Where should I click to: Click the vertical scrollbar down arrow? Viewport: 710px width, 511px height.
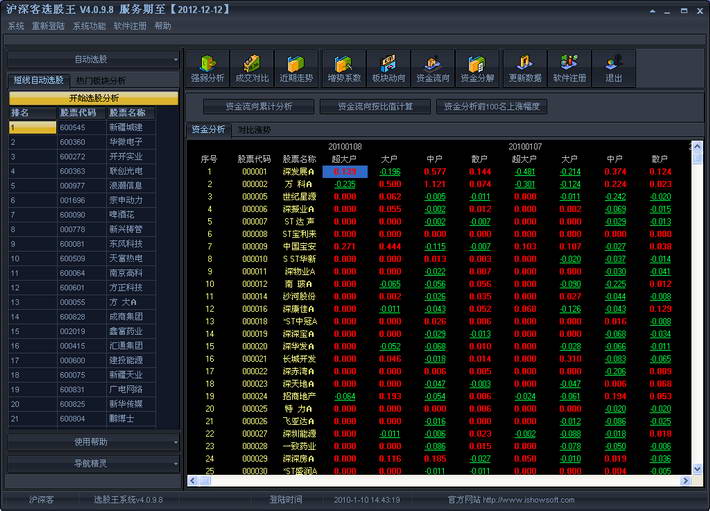click(x=697, y=469)
